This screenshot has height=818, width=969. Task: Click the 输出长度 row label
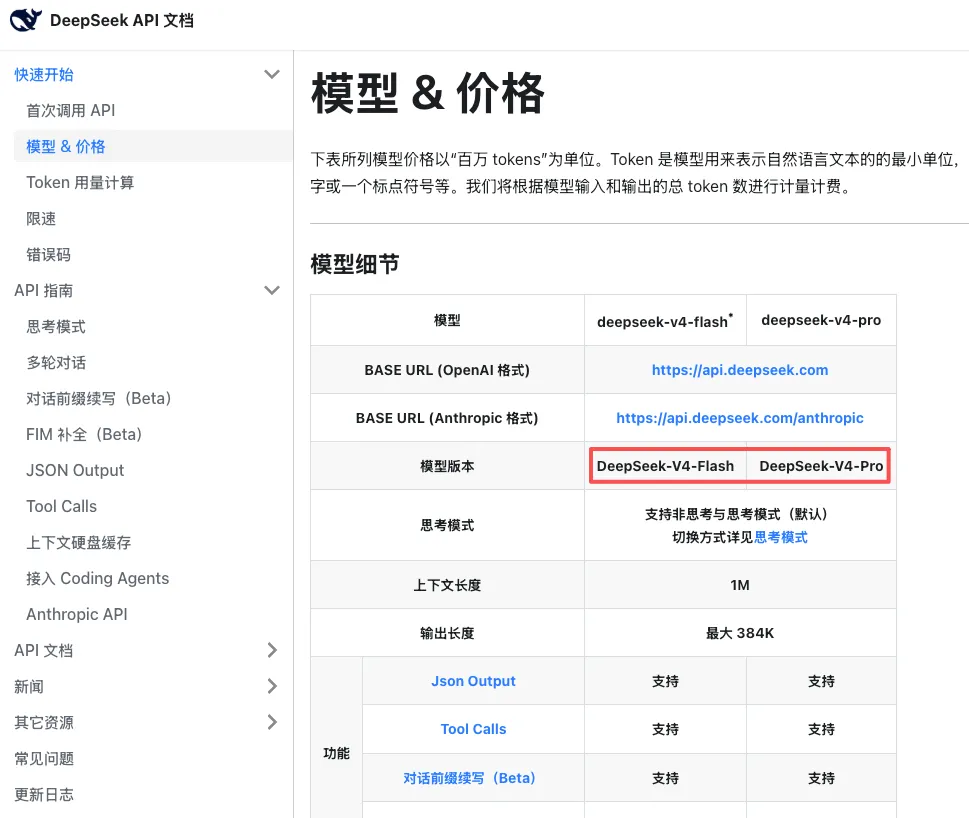click(447, 633)
